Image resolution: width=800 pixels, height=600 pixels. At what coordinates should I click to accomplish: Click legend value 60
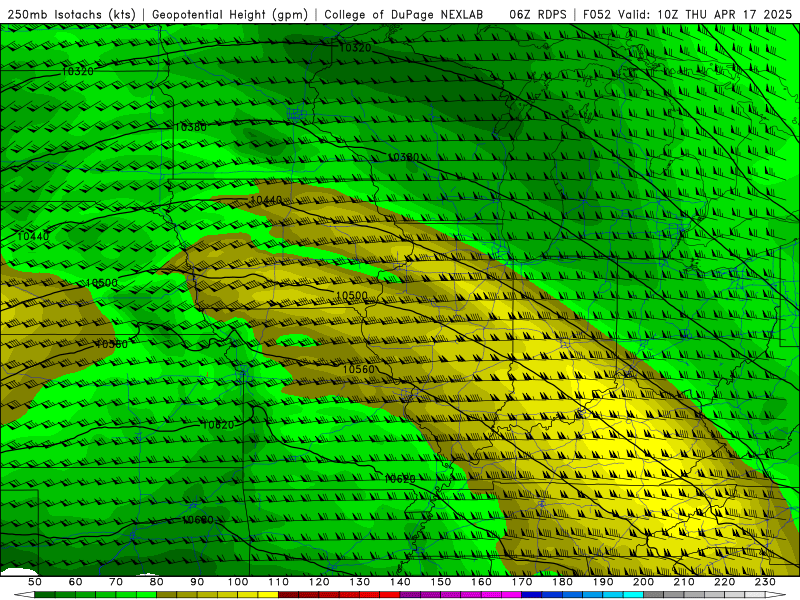point(76,582)
